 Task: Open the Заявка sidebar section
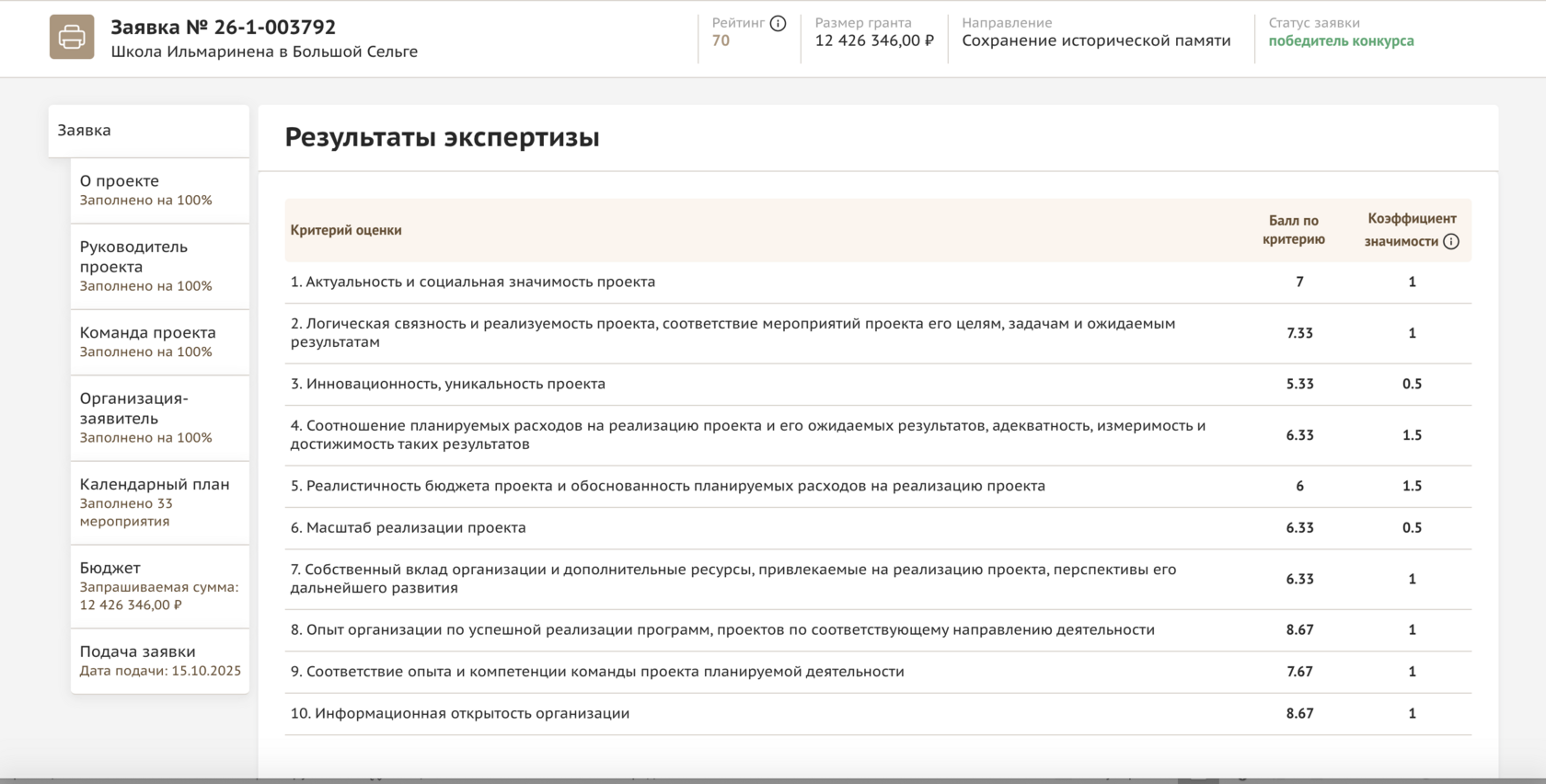pos(149,131)
